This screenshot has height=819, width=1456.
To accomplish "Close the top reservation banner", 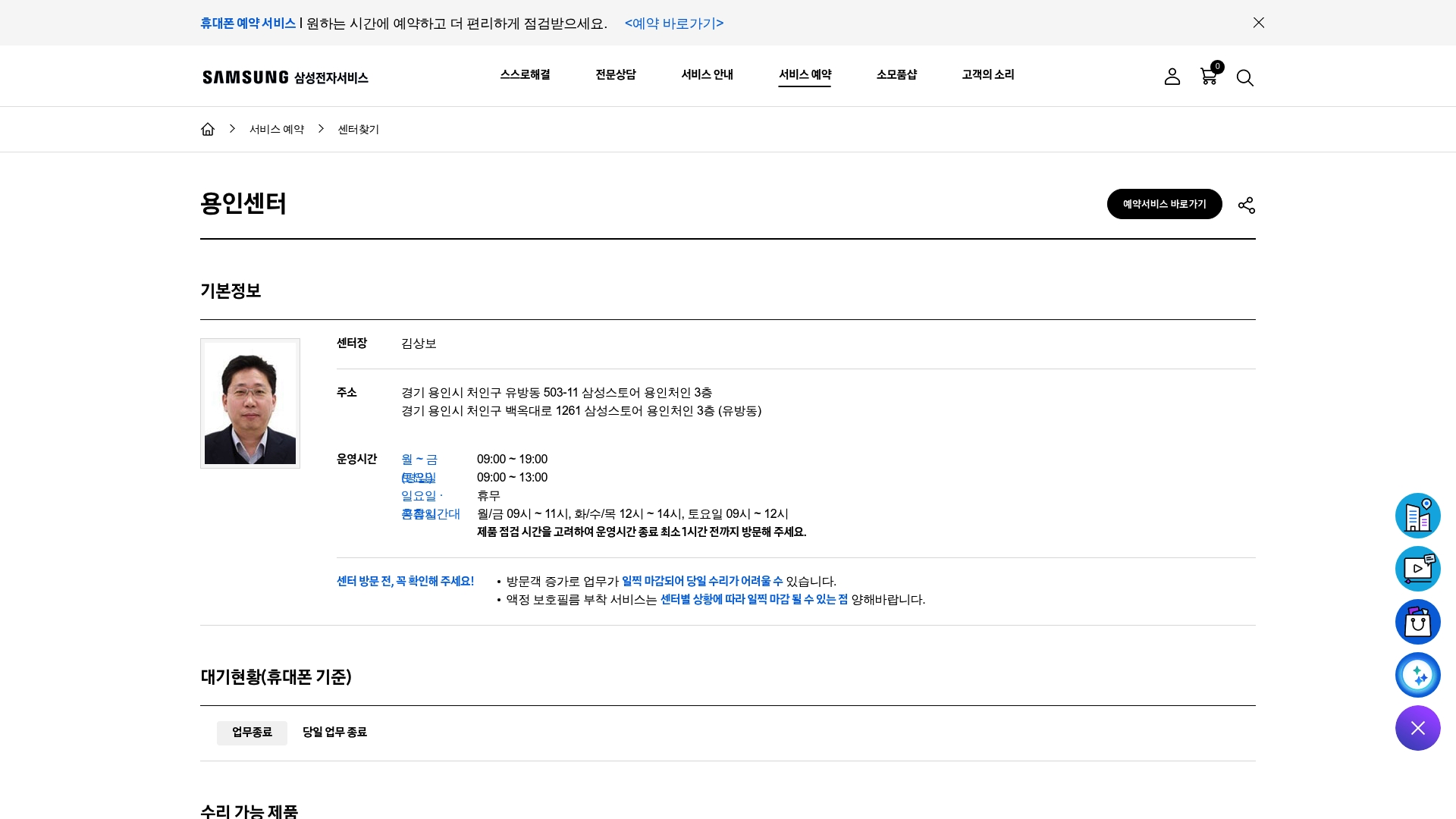I will click(x=1259, y=23).
